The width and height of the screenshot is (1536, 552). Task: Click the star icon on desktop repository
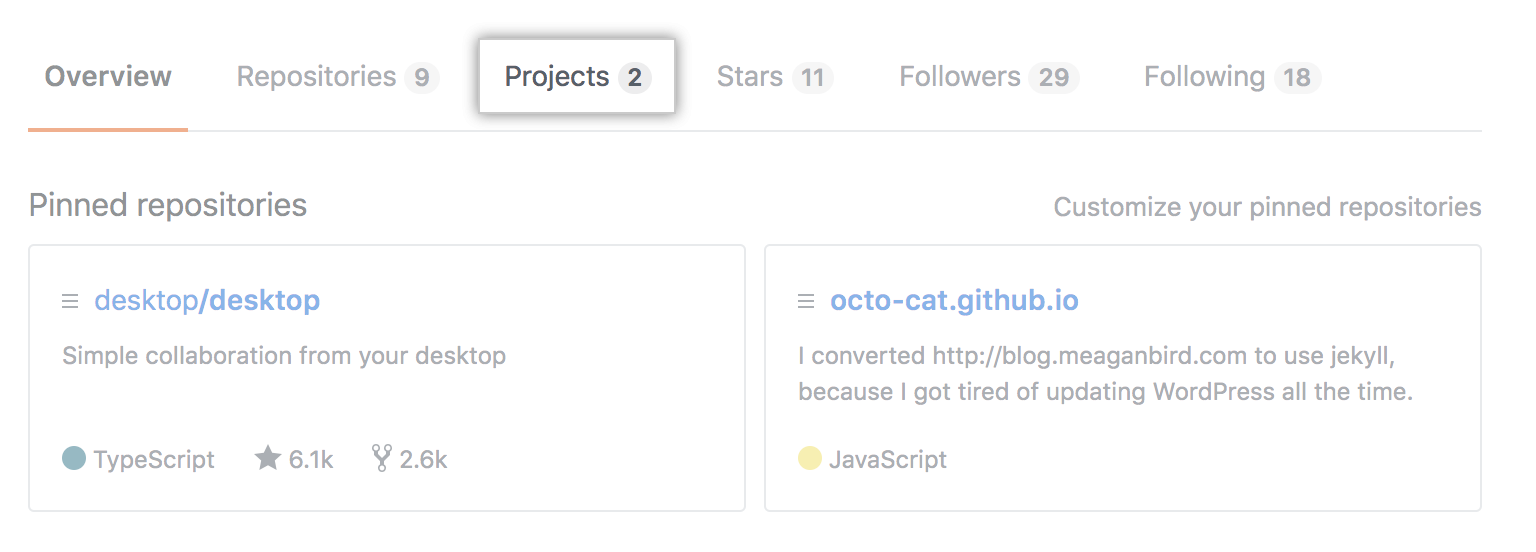tap(267, 459)
